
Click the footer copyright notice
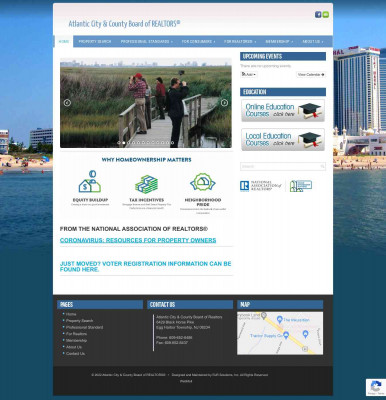(x=128, y=375)
